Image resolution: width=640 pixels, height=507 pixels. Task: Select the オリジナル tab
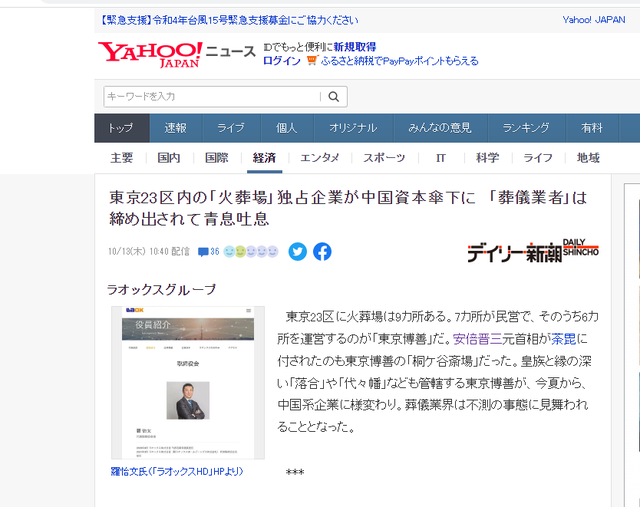(353, 128)
